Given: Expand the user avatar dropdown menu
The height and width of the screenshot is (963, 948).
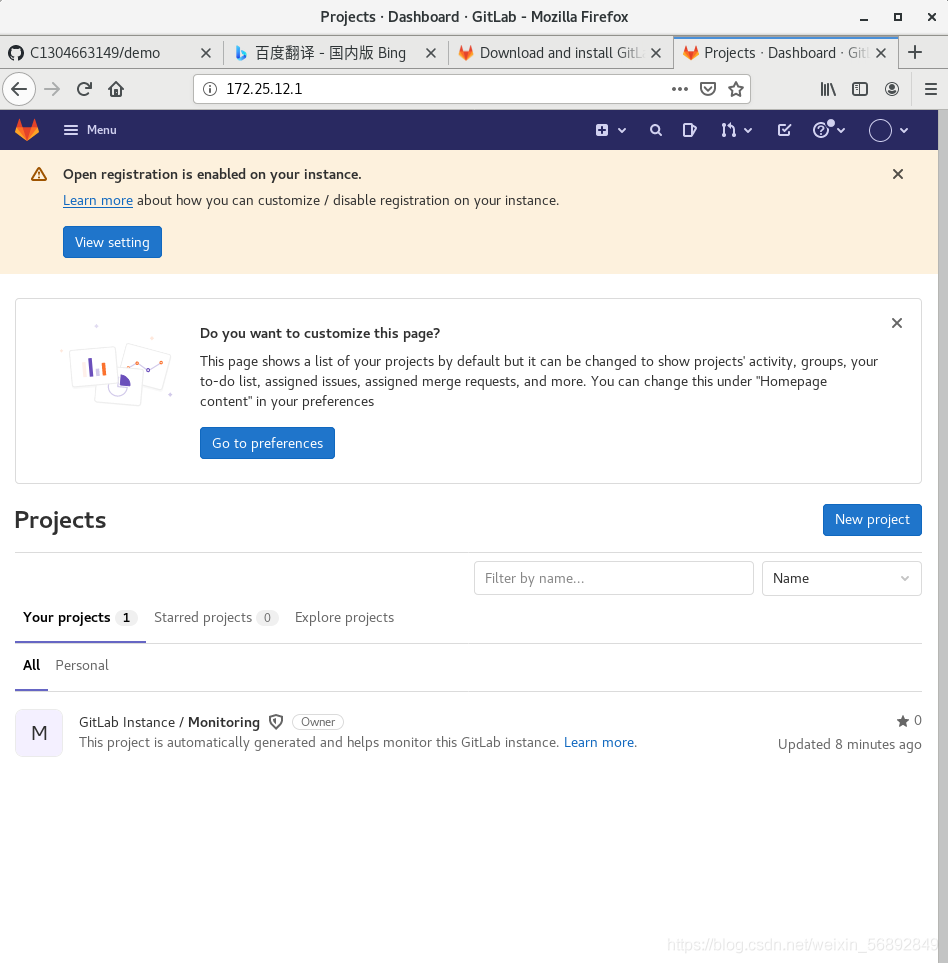Looking at the screenshot, I should click(888, 130).
